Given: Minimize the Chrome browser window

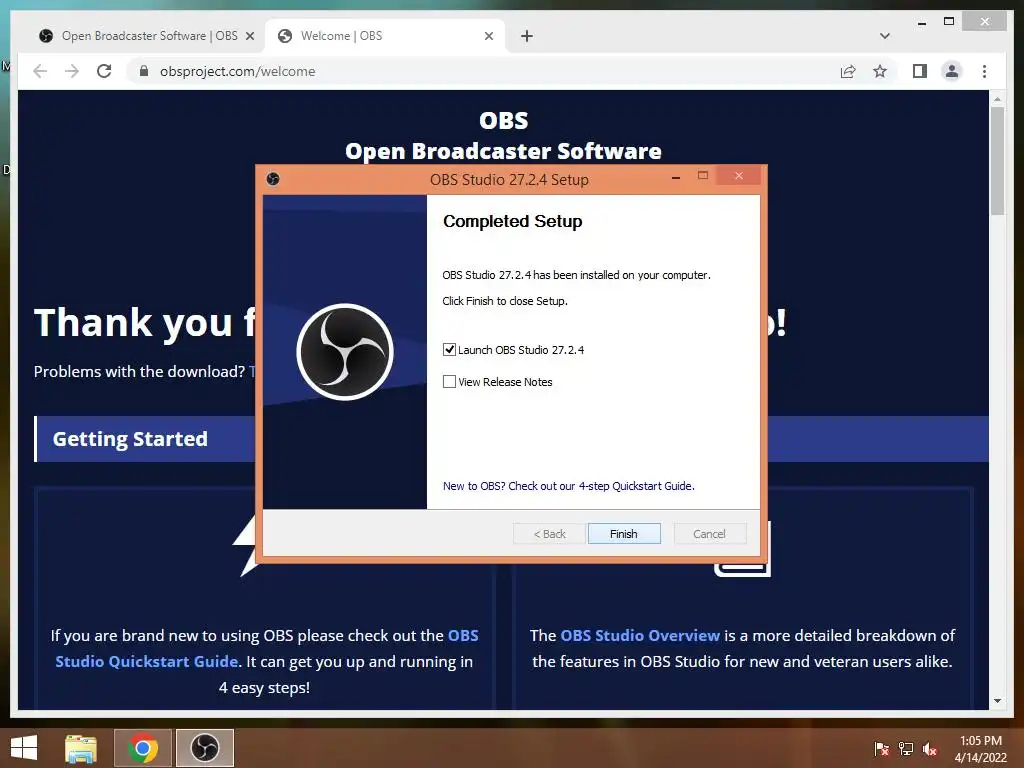Looking at the screenshot, I should coord(922,23).
